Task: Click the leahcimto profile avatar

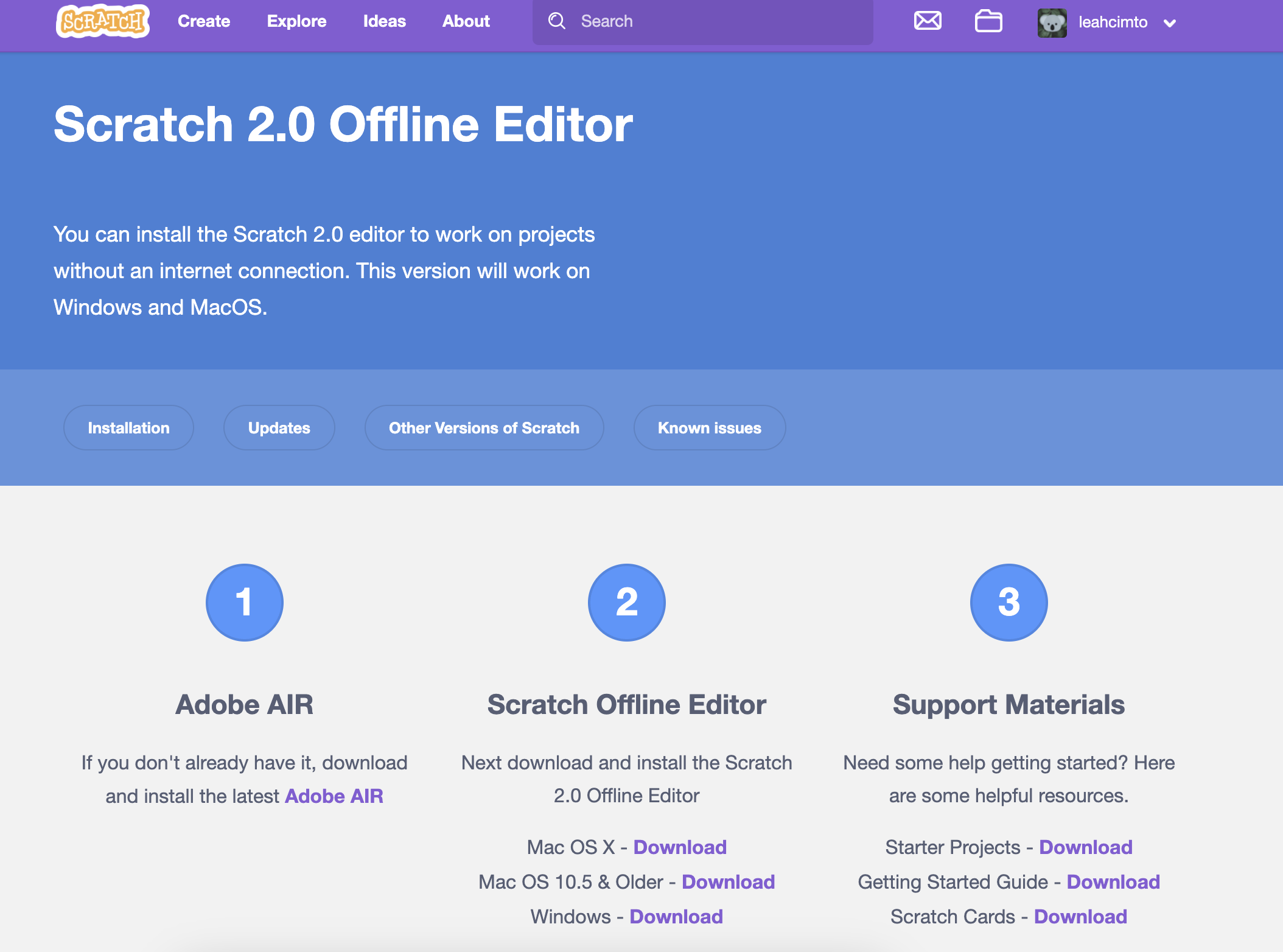Action: [x=1052, y=22]
